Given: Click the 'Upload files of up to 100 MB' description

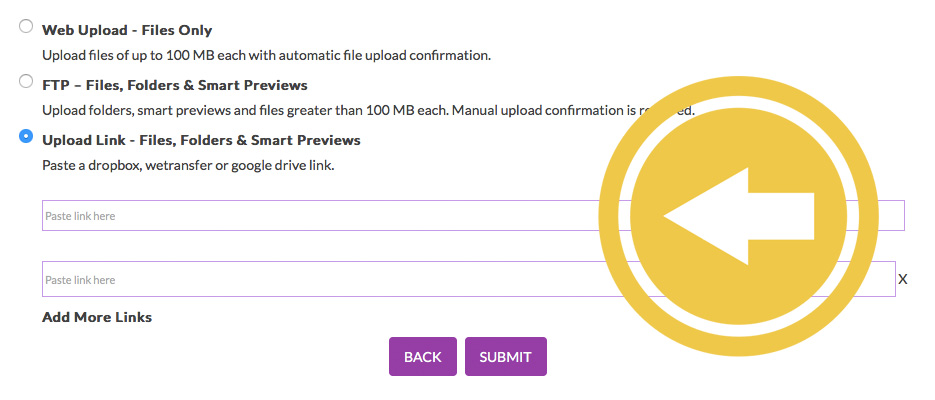Looking at the screenshot, I should tap(266, 56).
